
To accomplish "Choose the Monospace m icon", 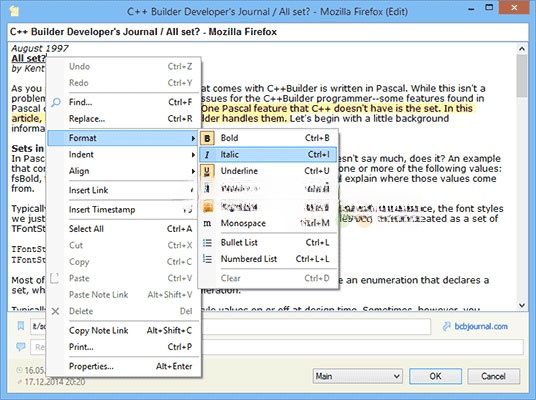I will coord(207,223).
